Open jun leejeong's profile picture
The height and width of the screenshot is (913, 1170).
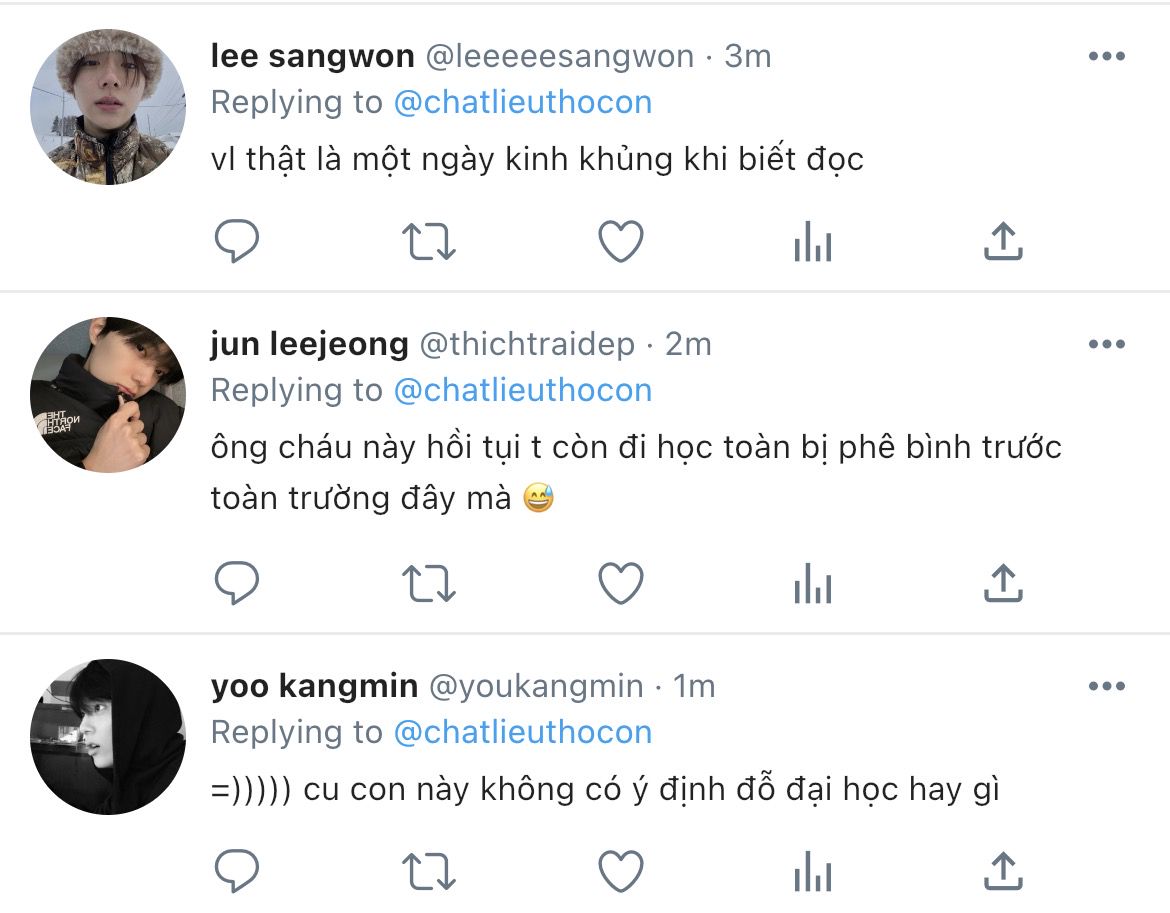coord(108,395)
